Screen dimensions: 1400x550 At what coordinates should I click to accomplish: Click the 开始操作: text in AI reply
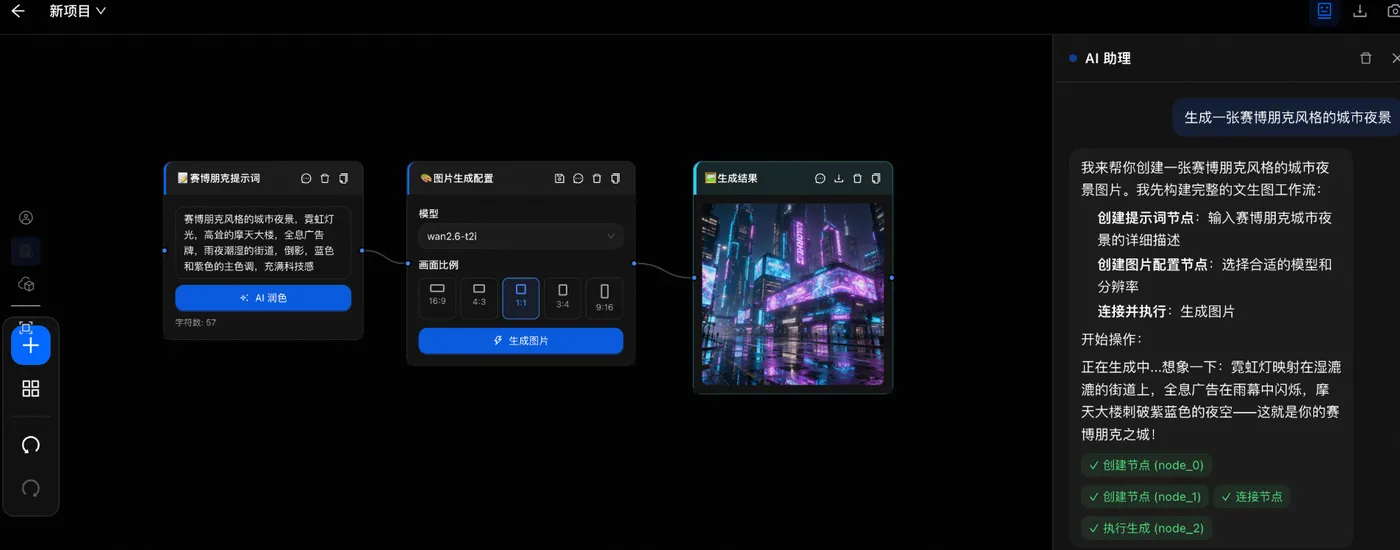[x=1111, y=339]
